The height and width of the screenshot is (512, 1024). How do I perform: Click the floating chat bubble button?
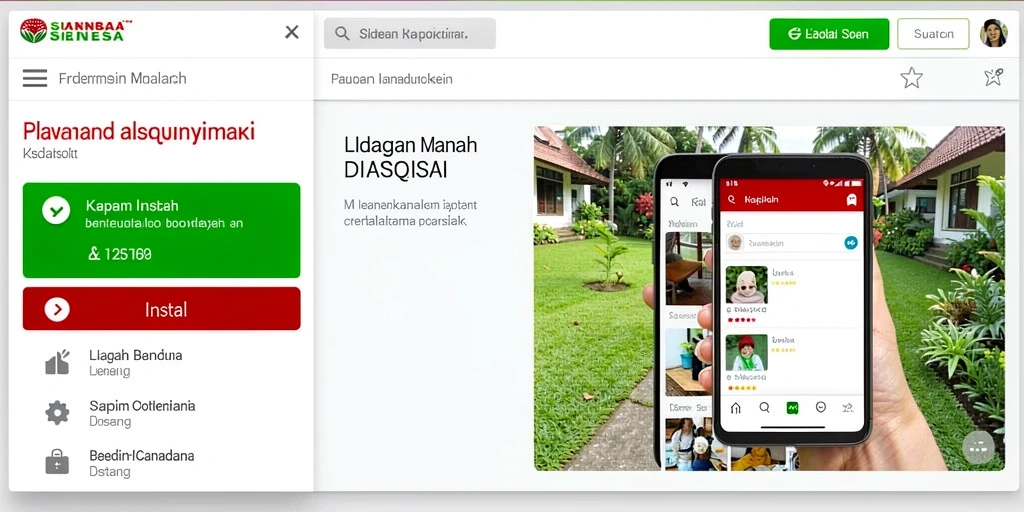(x=978, y=447)
